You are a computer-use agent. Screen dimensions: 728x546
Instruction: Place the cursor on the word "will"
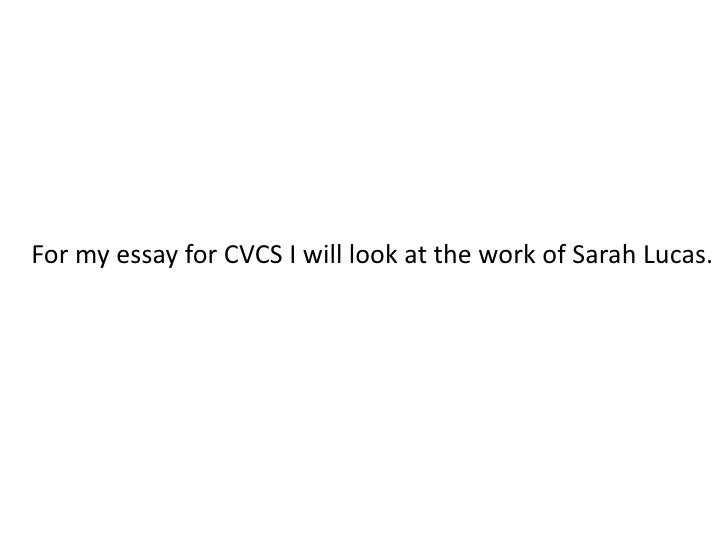[323, 254]
